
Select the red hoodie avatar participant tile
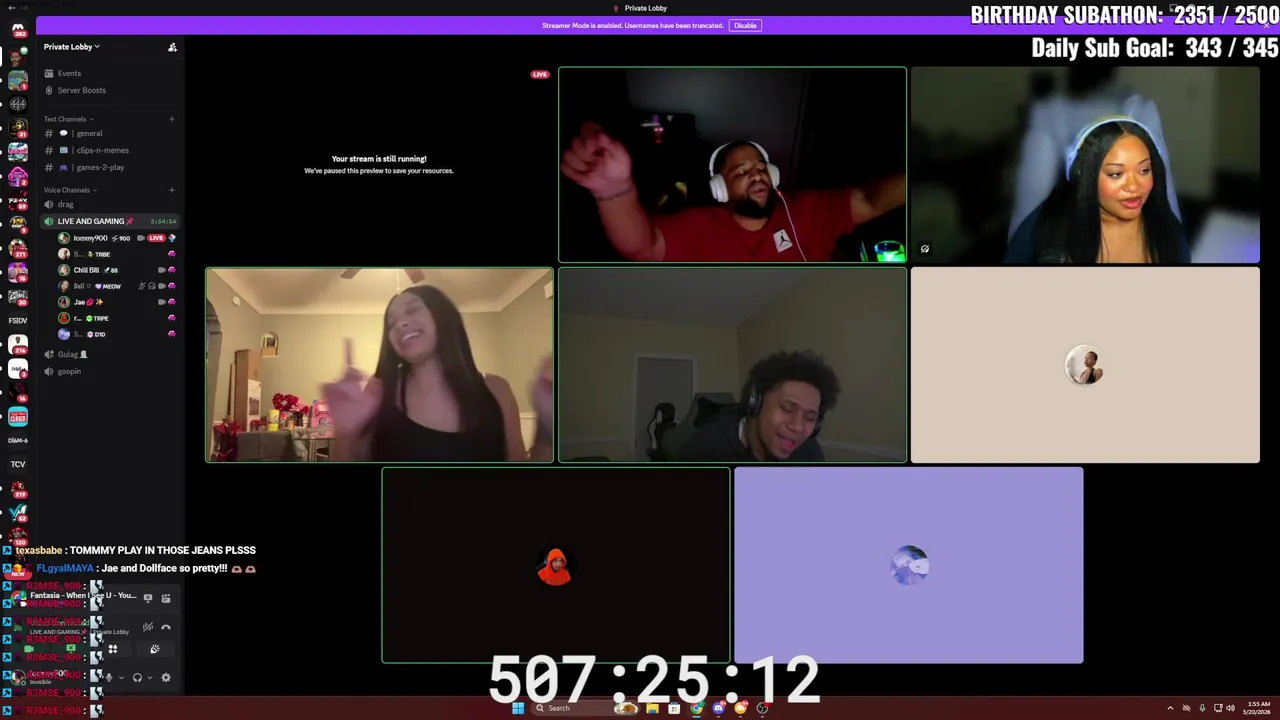point(555,565)
